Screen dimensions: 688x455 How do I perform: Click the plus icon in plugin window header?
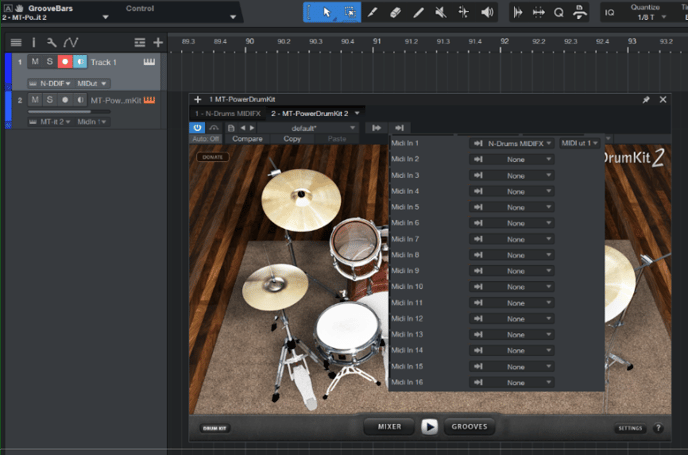tap(197, 100)
